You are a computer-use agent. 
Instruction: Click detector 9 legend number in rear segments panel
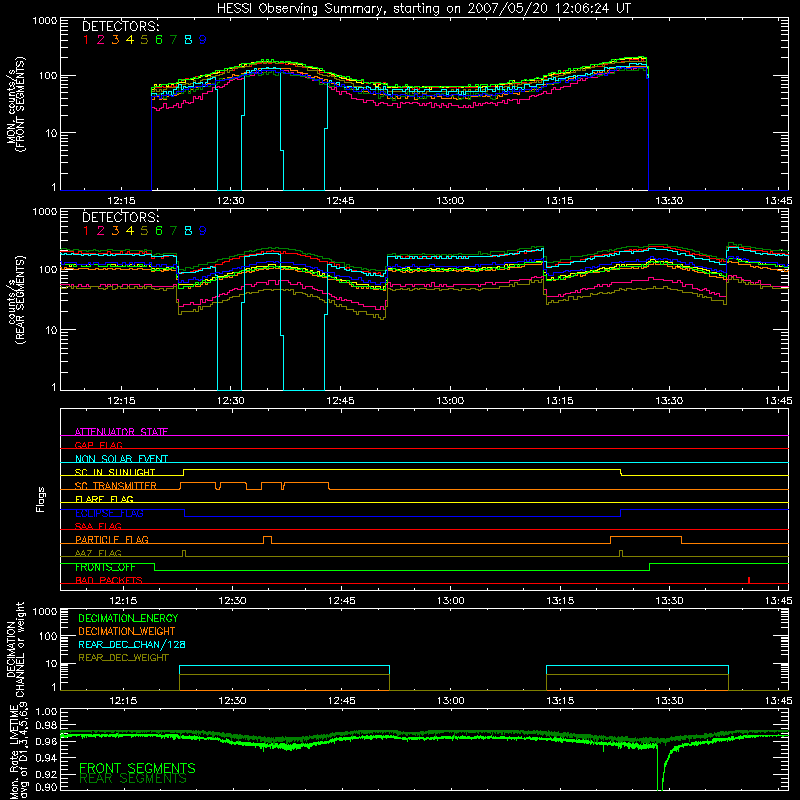[203, 231]
